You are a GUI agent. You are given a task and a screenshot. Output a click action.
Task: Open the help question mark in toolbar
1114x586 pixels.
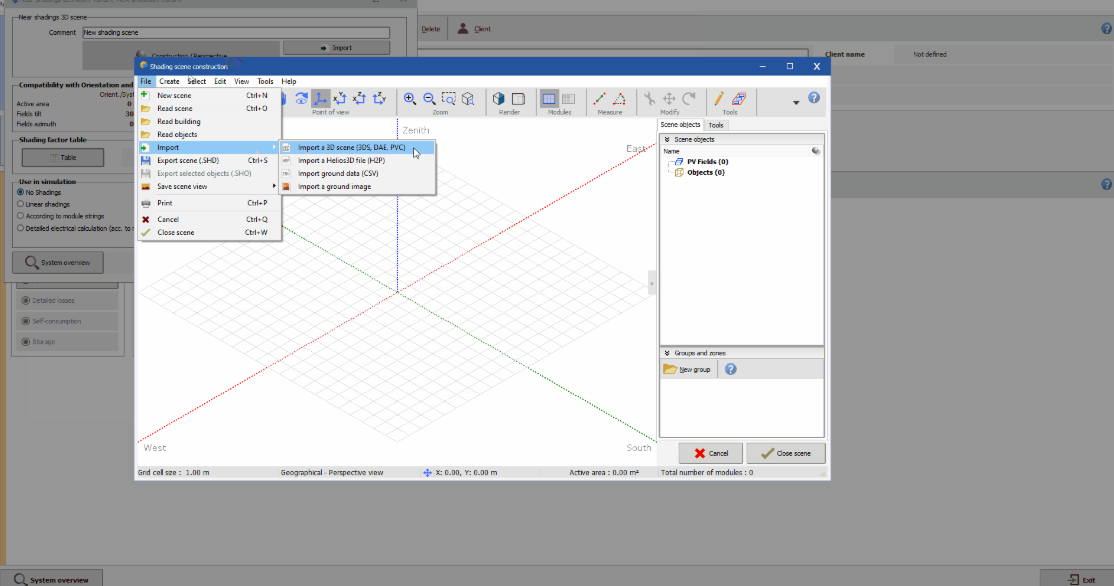(x=814, y=98)
